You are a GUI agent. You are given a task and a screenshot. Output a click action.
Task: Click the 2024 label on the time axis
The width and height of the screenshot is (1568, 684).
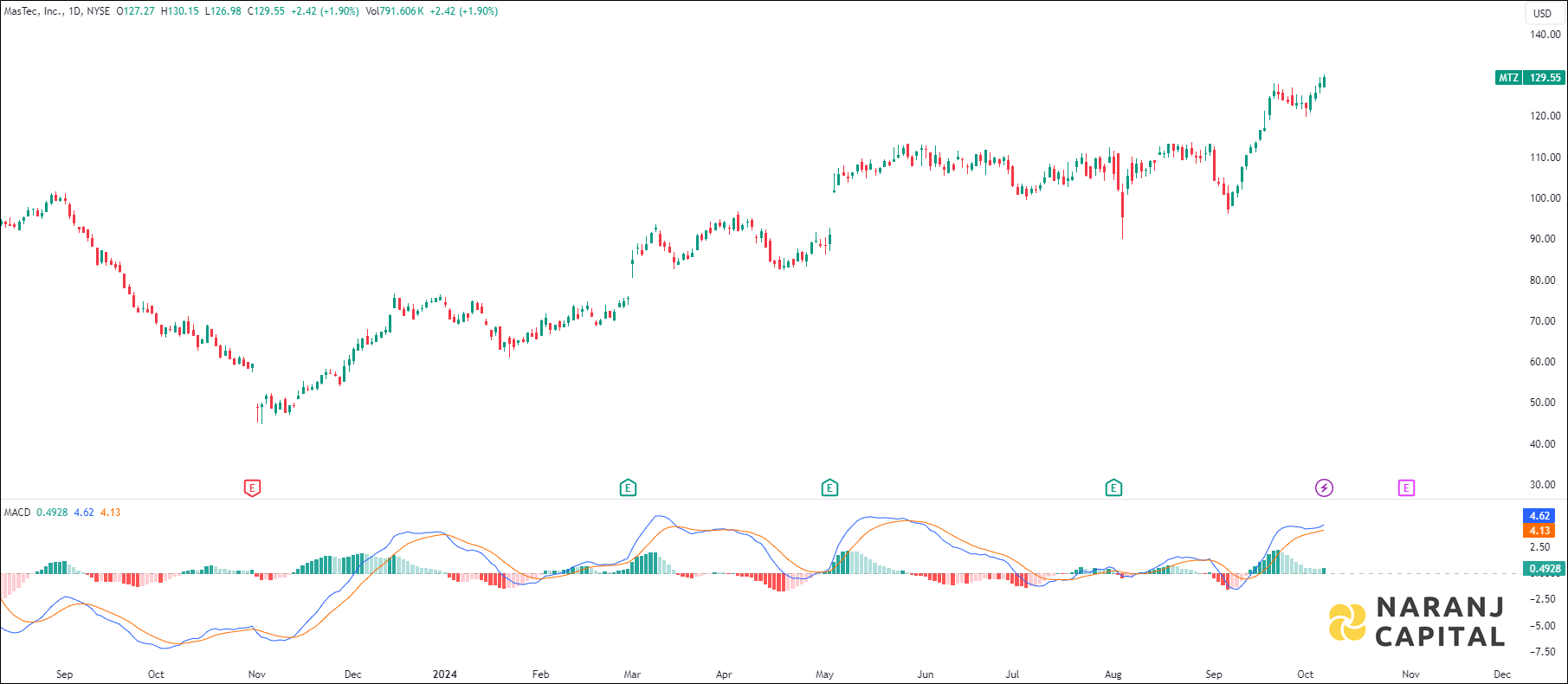tap(444, 674)
